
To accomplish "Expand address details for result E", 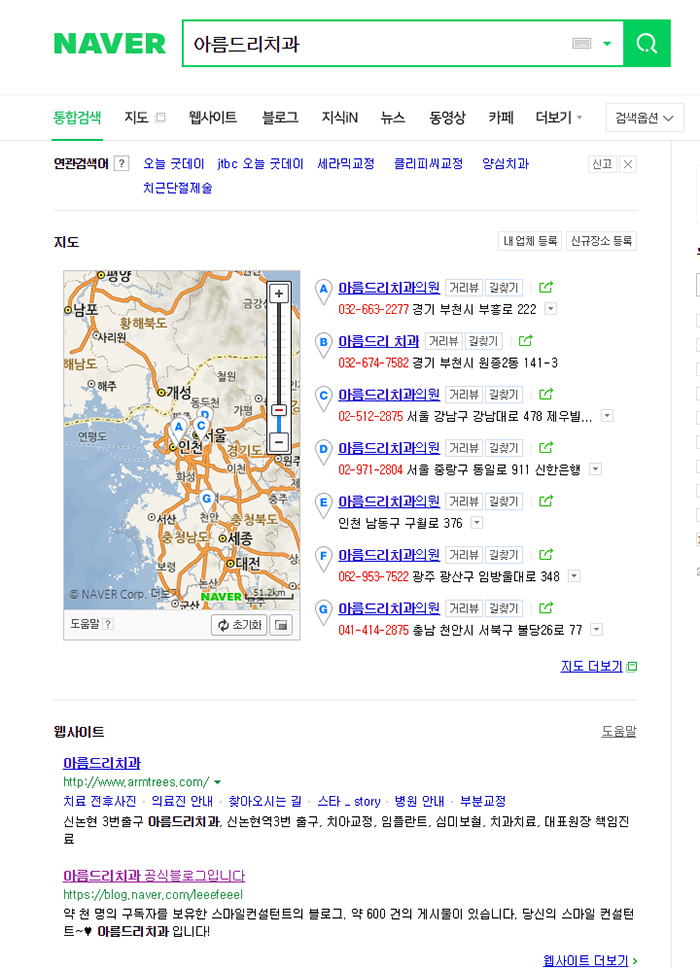I will tap(477, 523).
